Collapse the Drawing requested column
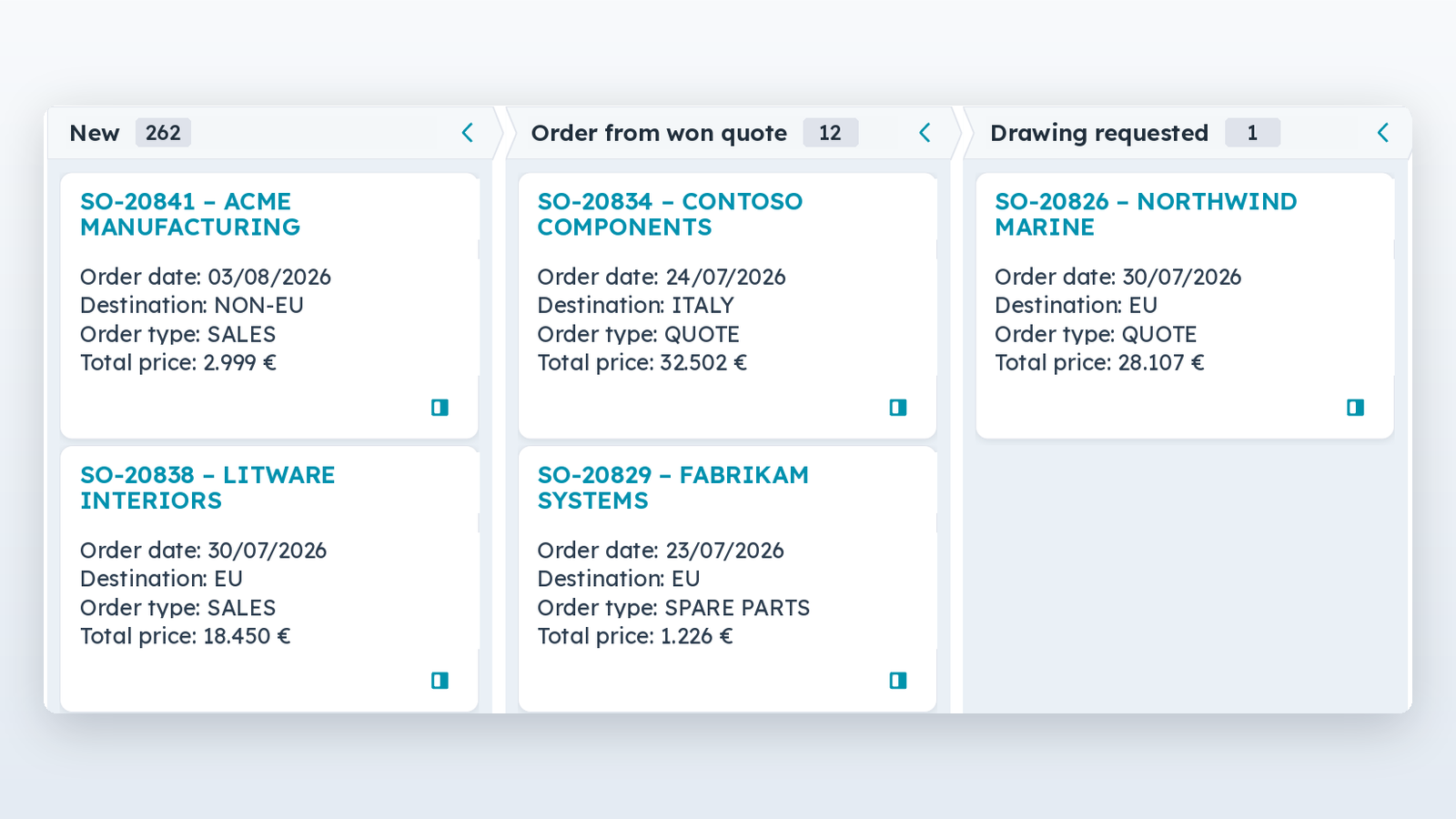1456x819 pixels. (x=1382, y=133)
